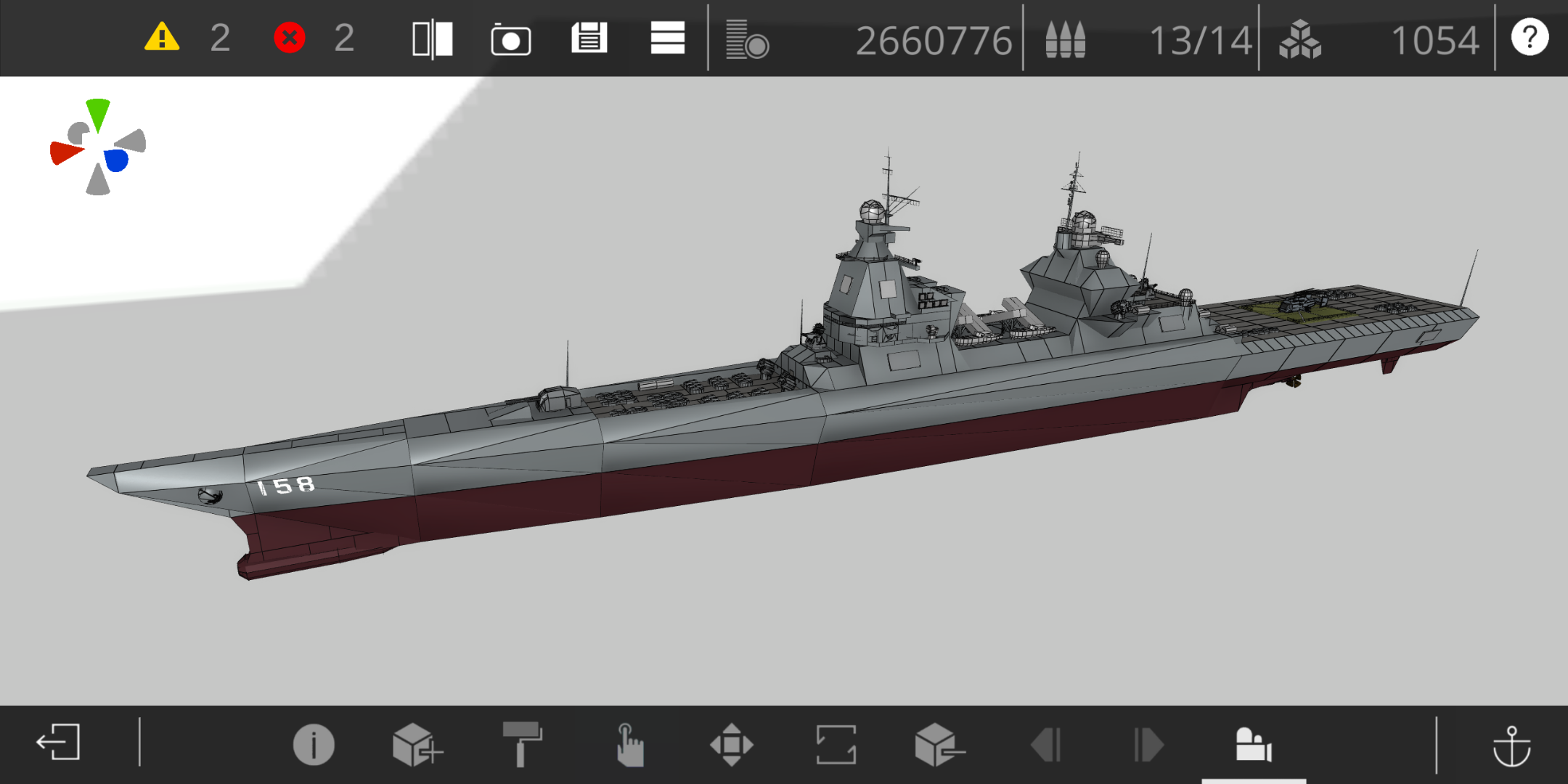Take a screenshot with camera icon
This screenshot has height=784, width=1568.
tap(511, 39)
